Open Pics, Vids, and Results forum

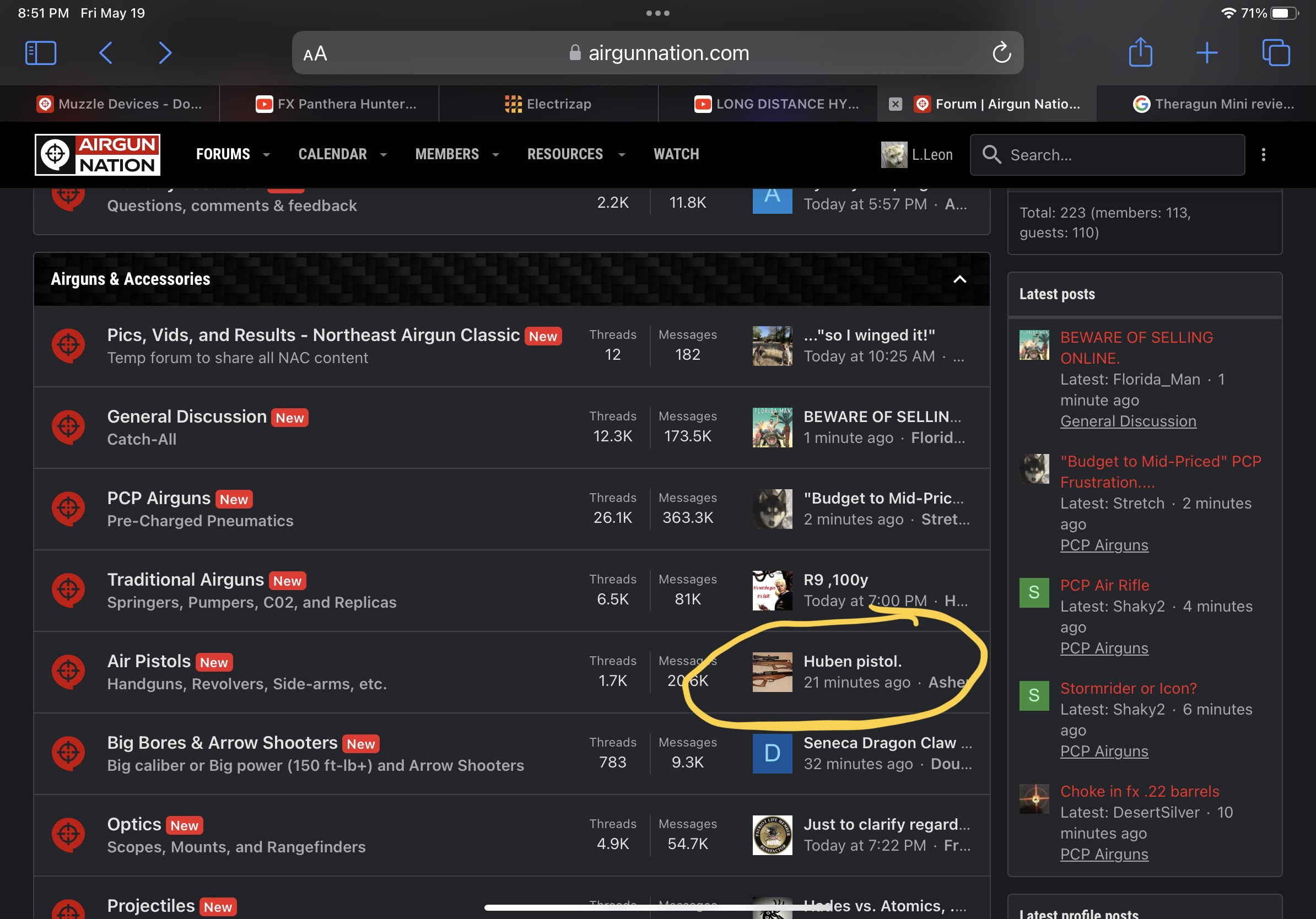point(313,335)
